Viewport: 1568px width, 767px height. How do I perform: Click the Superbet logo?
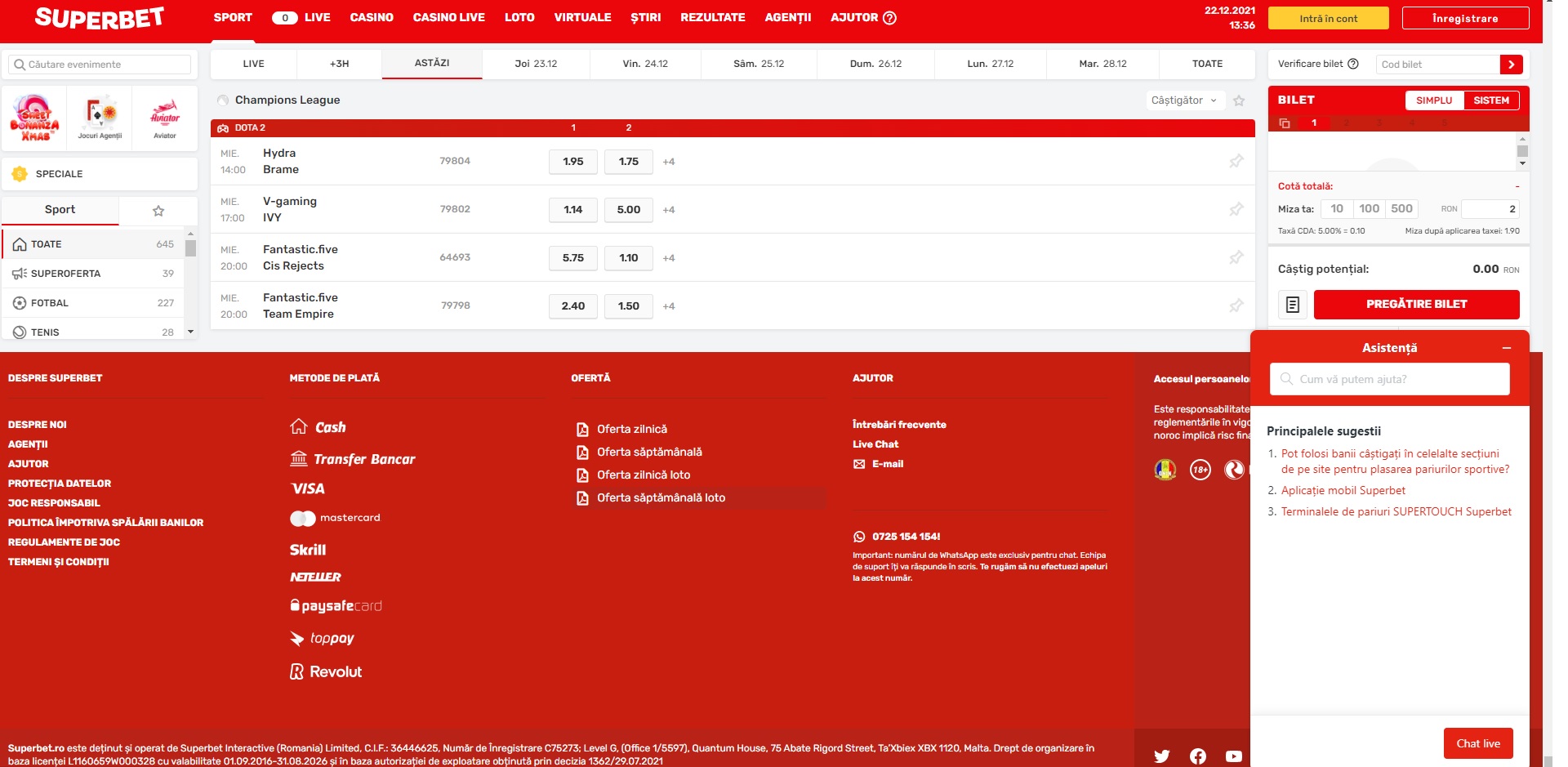coord(100,18)
